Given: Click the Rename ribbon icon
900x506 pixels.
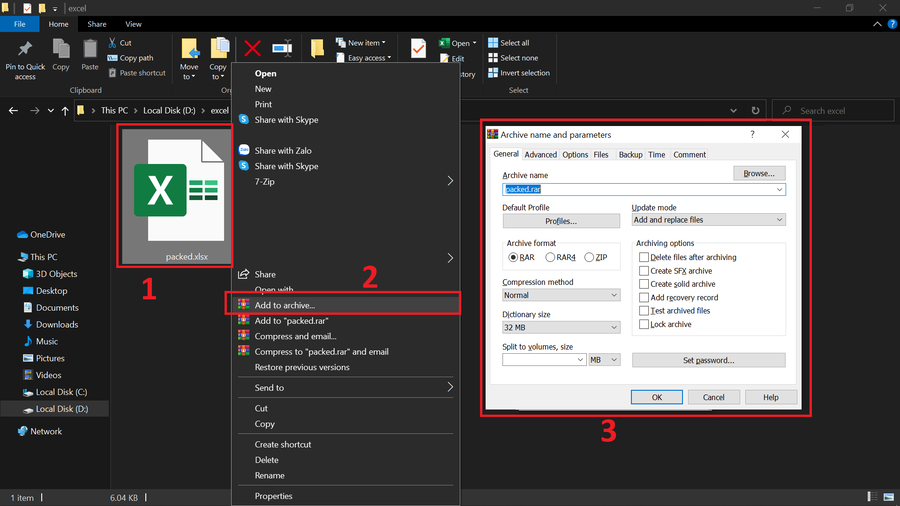Looking at the screenshot, I should [282, 49].
